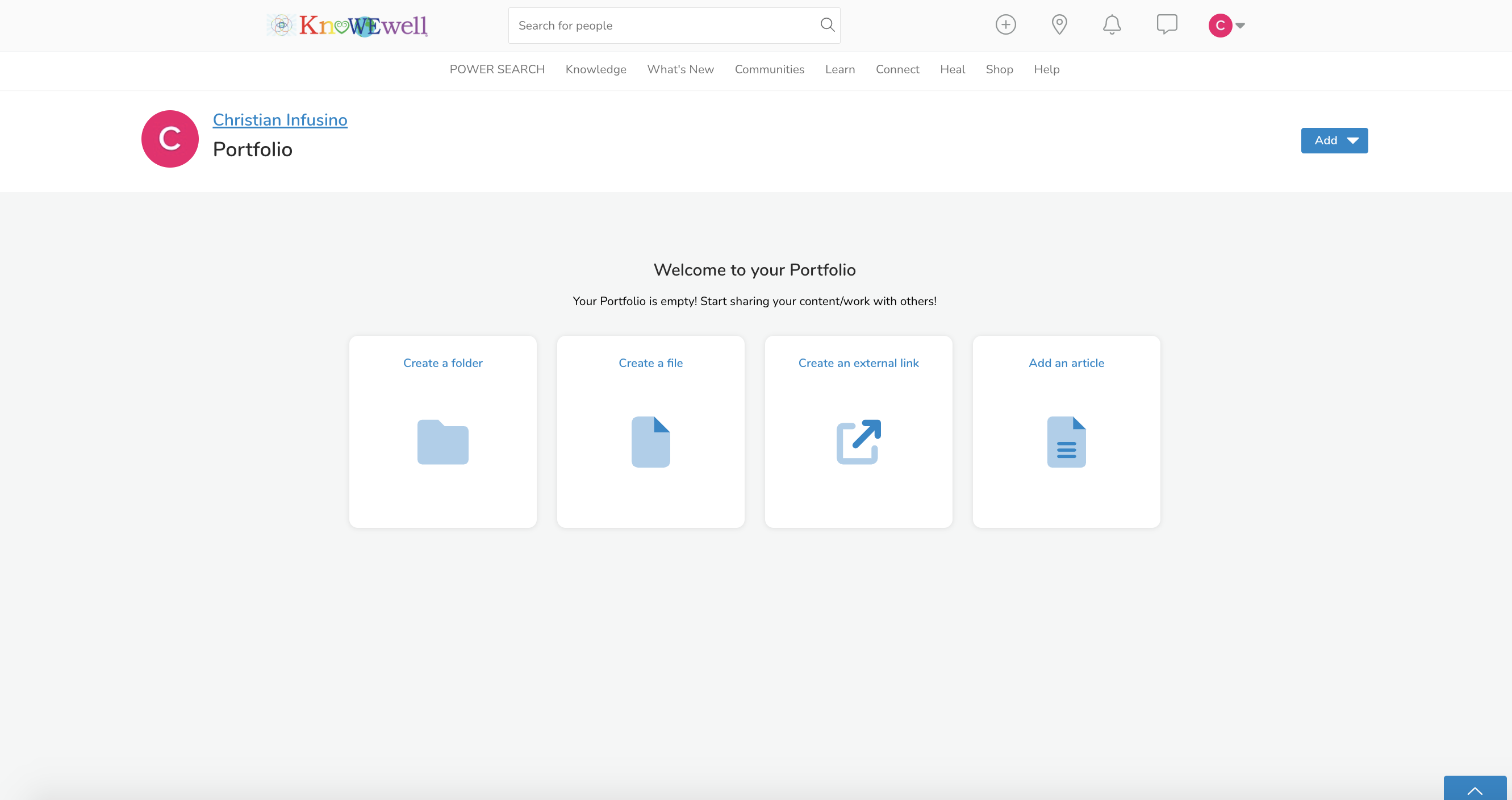The image size is (1512, 800).
Task: Click the folder icon
Action: (442, 442)
